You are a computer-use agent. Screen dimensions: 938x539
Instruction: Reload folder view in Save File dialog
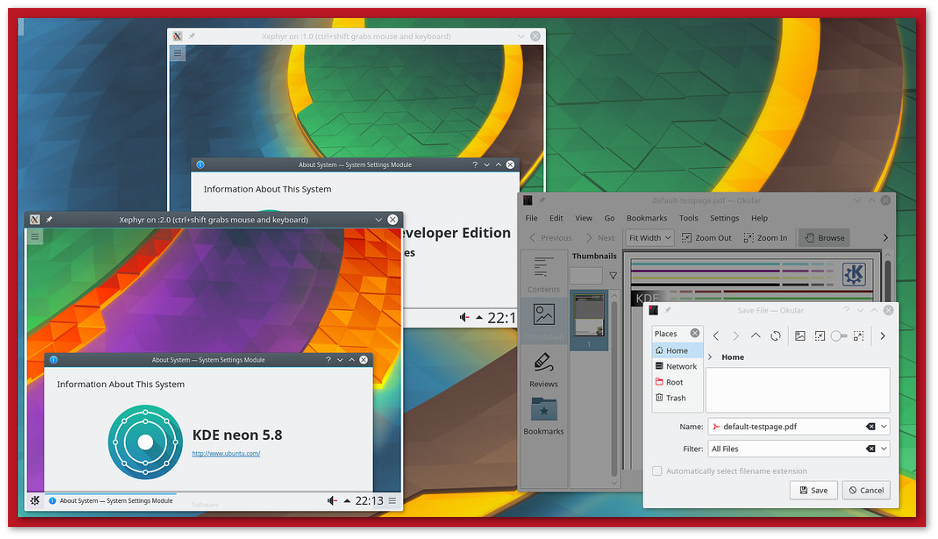pos(775,336)
